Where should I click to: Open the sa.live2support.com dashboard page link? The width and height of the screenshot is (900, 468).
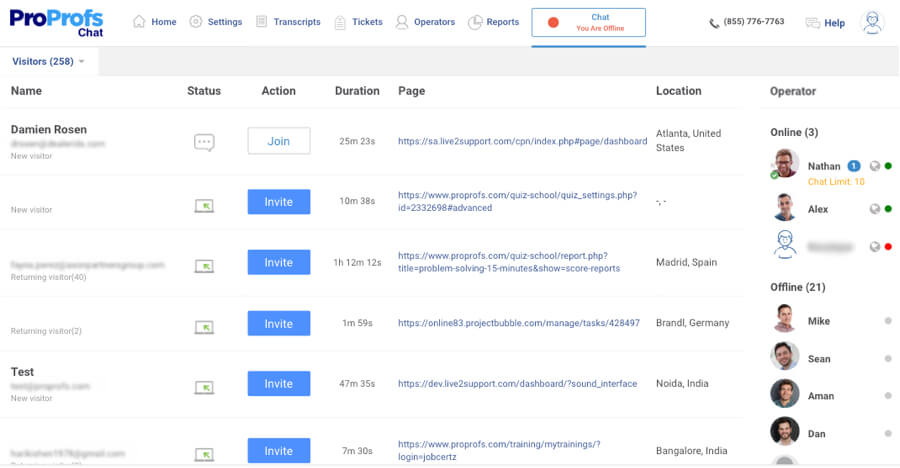pos(522,141)
